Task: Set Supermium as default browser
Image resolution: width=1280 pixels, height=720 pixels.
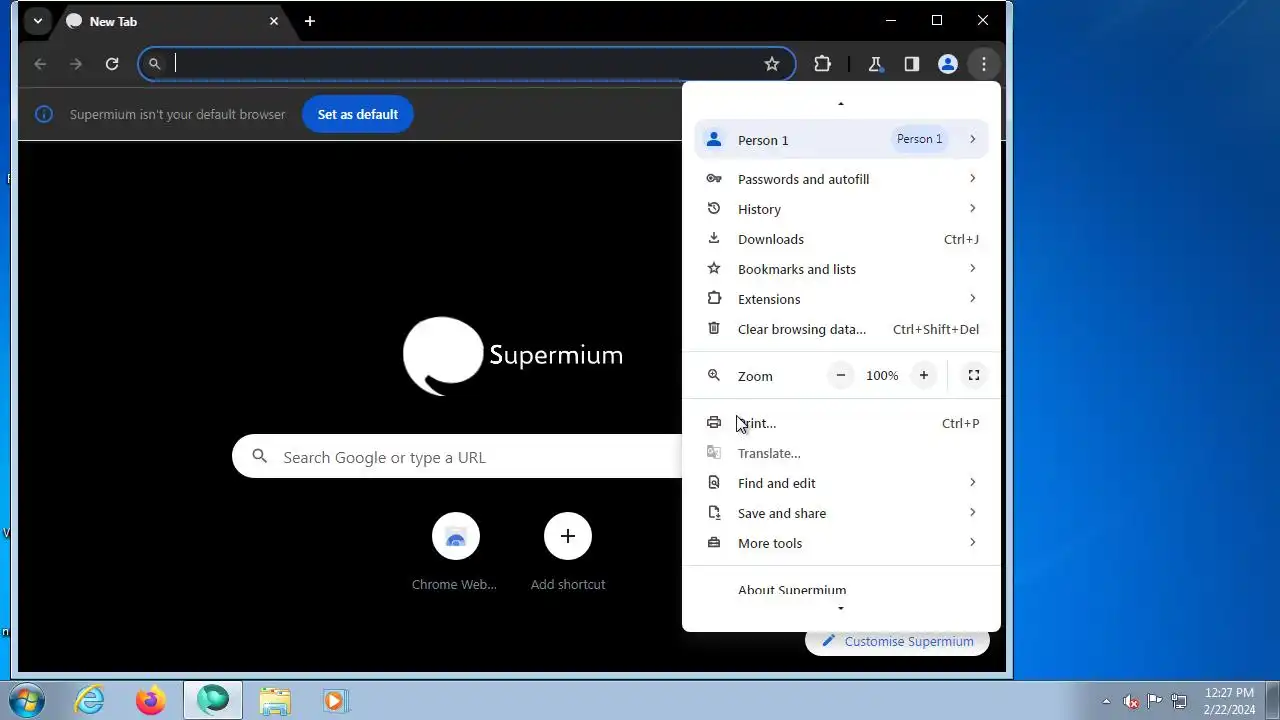Action: tap(358, 114)
